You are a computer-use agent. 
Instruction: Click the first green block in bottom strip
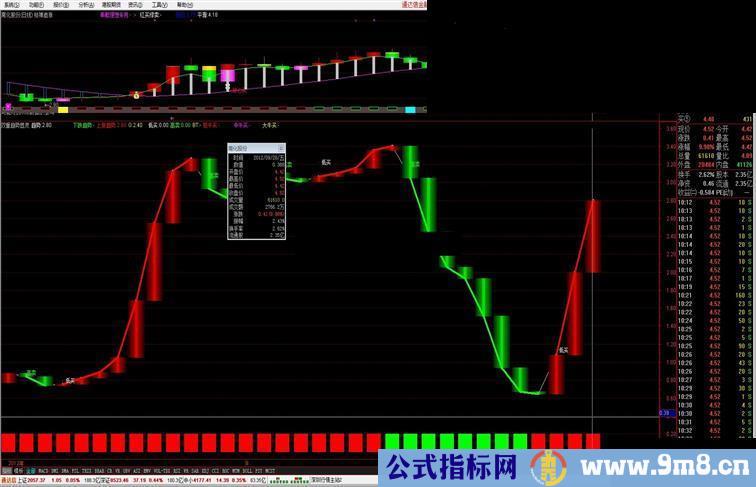pos(393,441)
